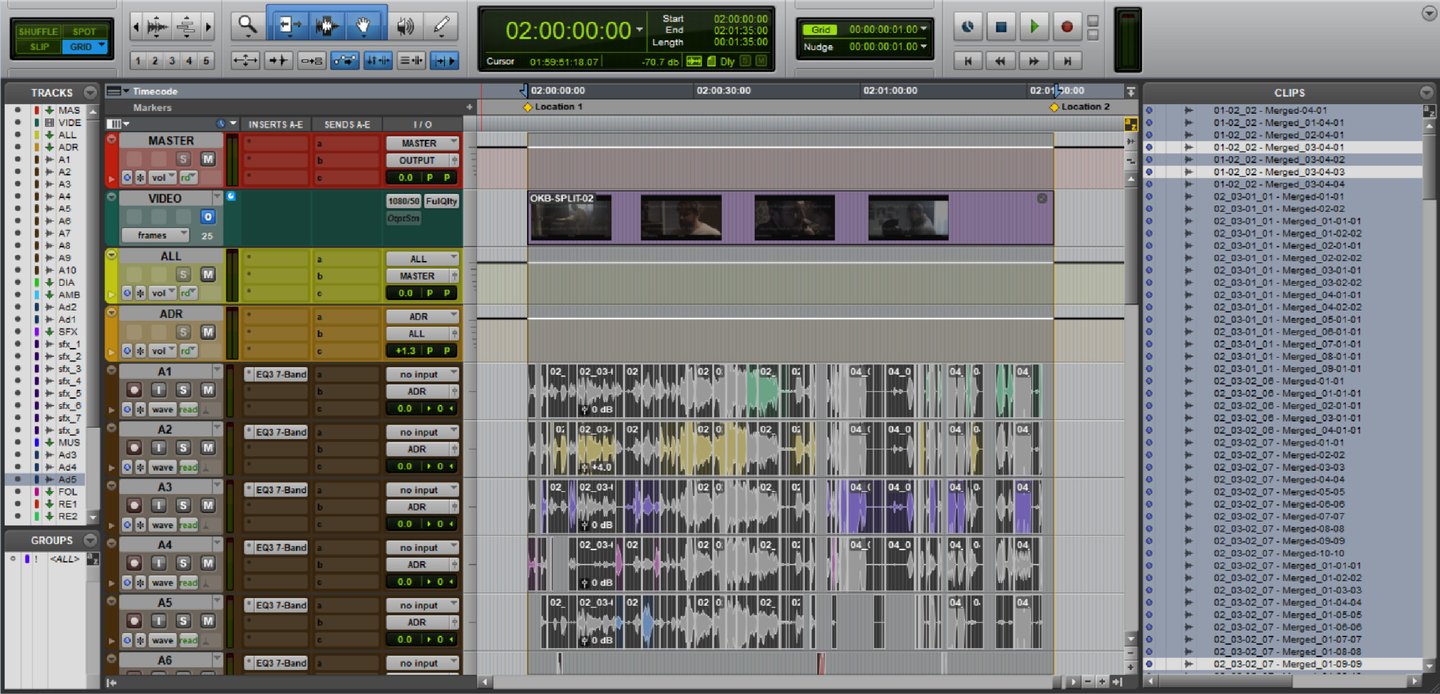The image size is (1440, 694).
Task: Open the CLIPS list menu arrow
Action: tap(1428, 92)
